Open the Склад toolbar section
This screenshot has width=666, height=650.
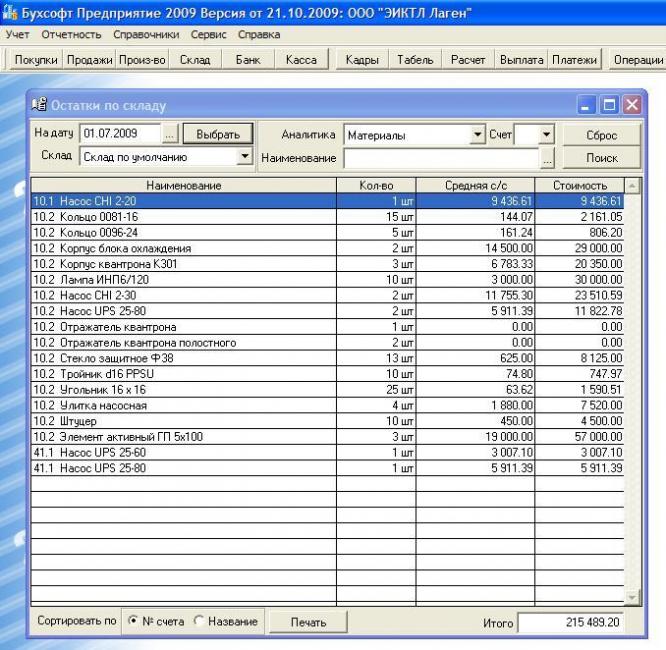(195, 60)
